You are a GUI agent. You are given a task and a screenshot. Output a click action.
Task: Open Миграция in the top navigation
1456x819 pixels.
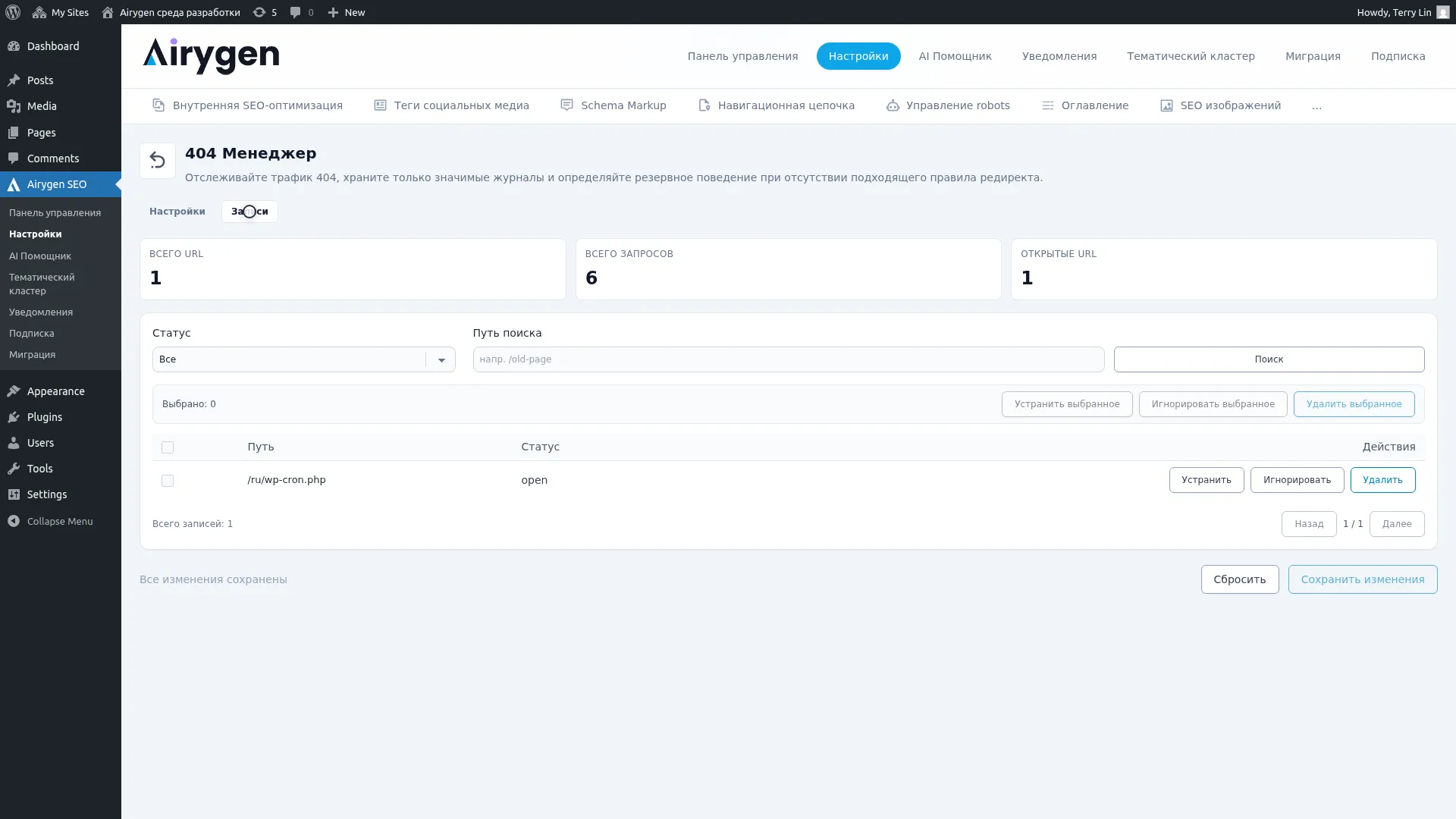[x=1313, y=56]
